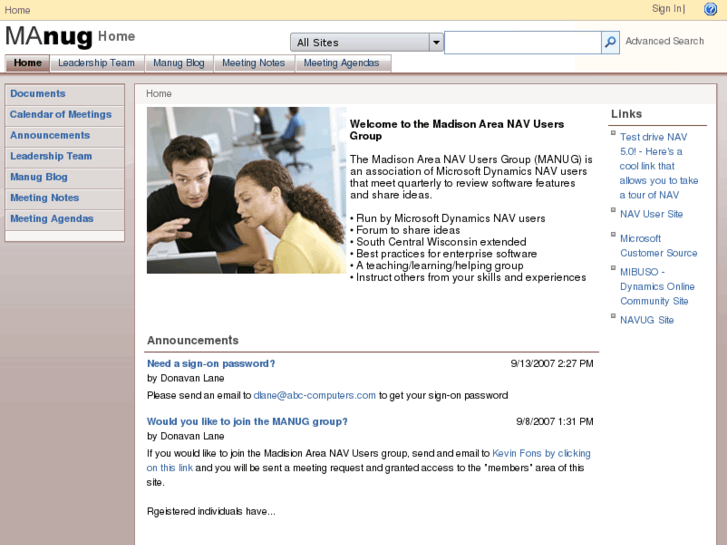727x545 pixels.
Task: Open the MIBUSO Dynamics Online Community link
Action: click(657, 287)
